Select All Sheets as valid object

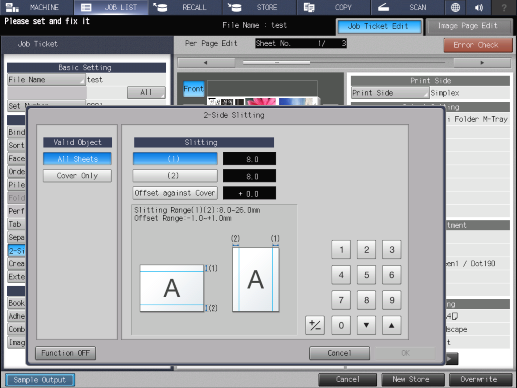point(77,159)
